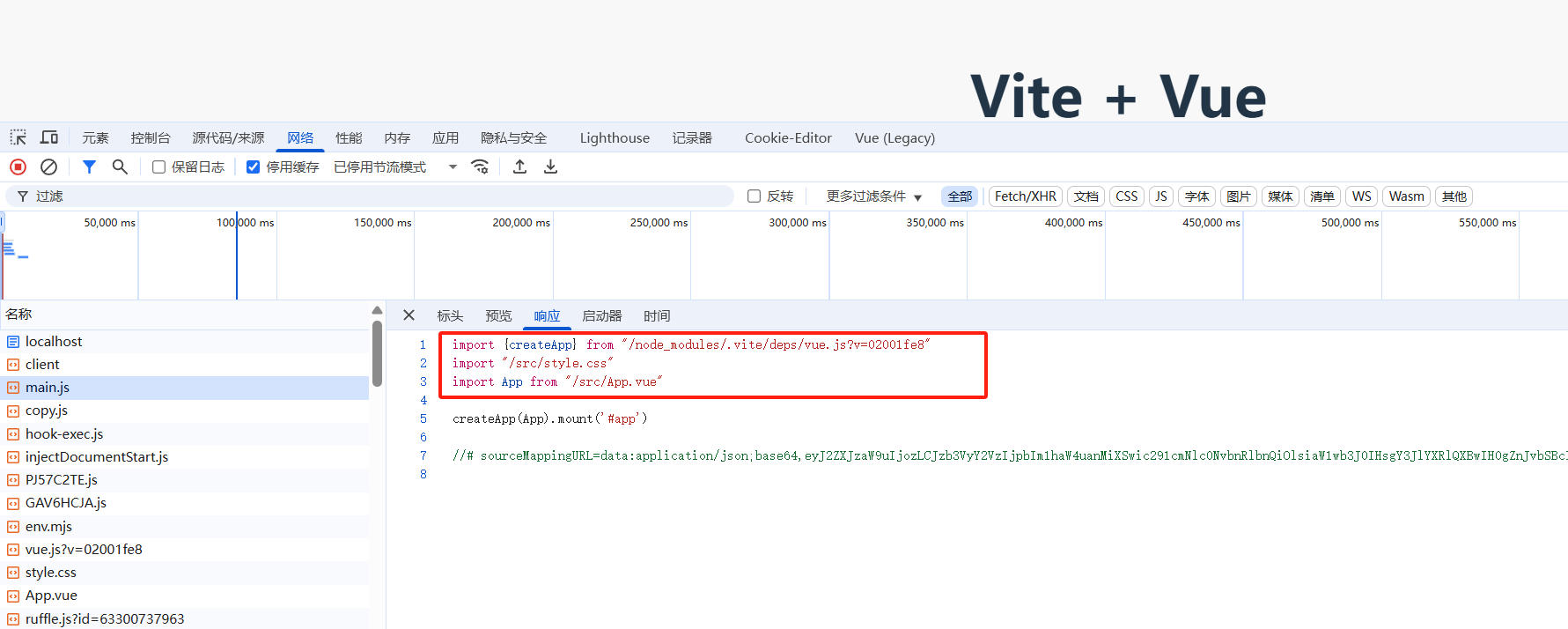Click the filter text input field

(370, 196)
